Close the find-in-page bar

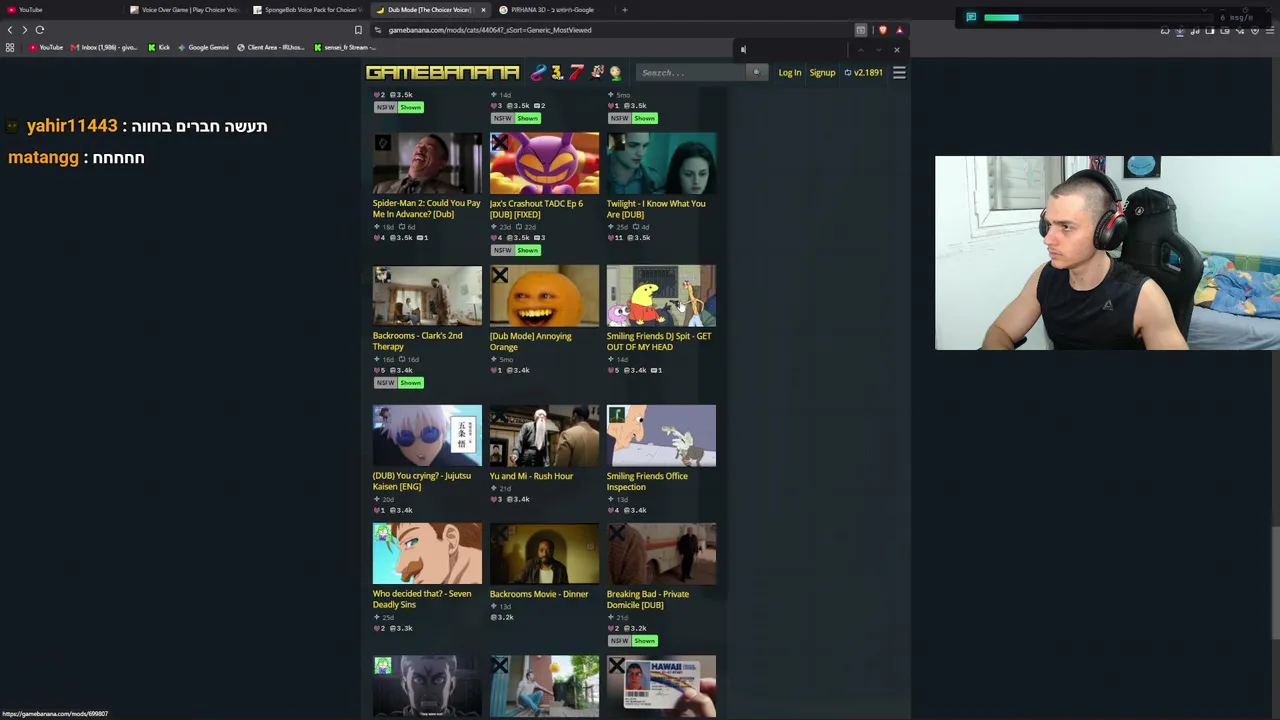tap(896, 50)
